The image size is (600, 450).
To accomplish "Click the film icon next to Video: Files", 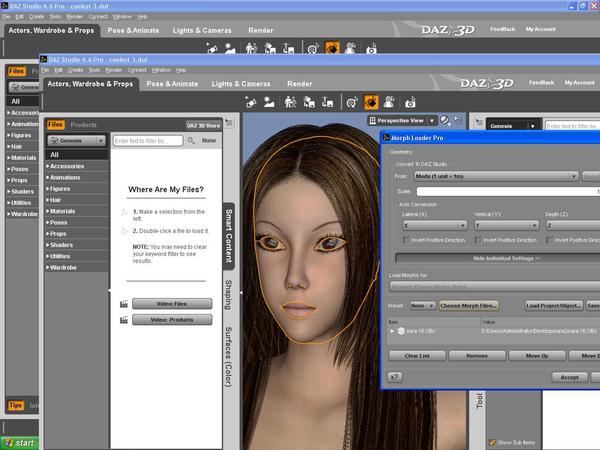I will coord(124,304).
